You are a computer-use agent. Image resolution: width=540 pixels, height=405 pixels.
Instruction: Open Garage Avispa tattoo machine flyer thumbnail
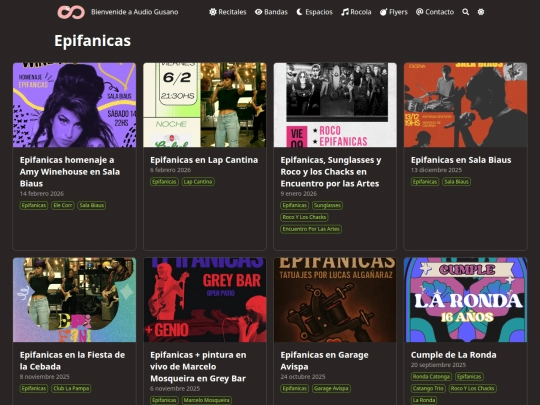[335, 300]
